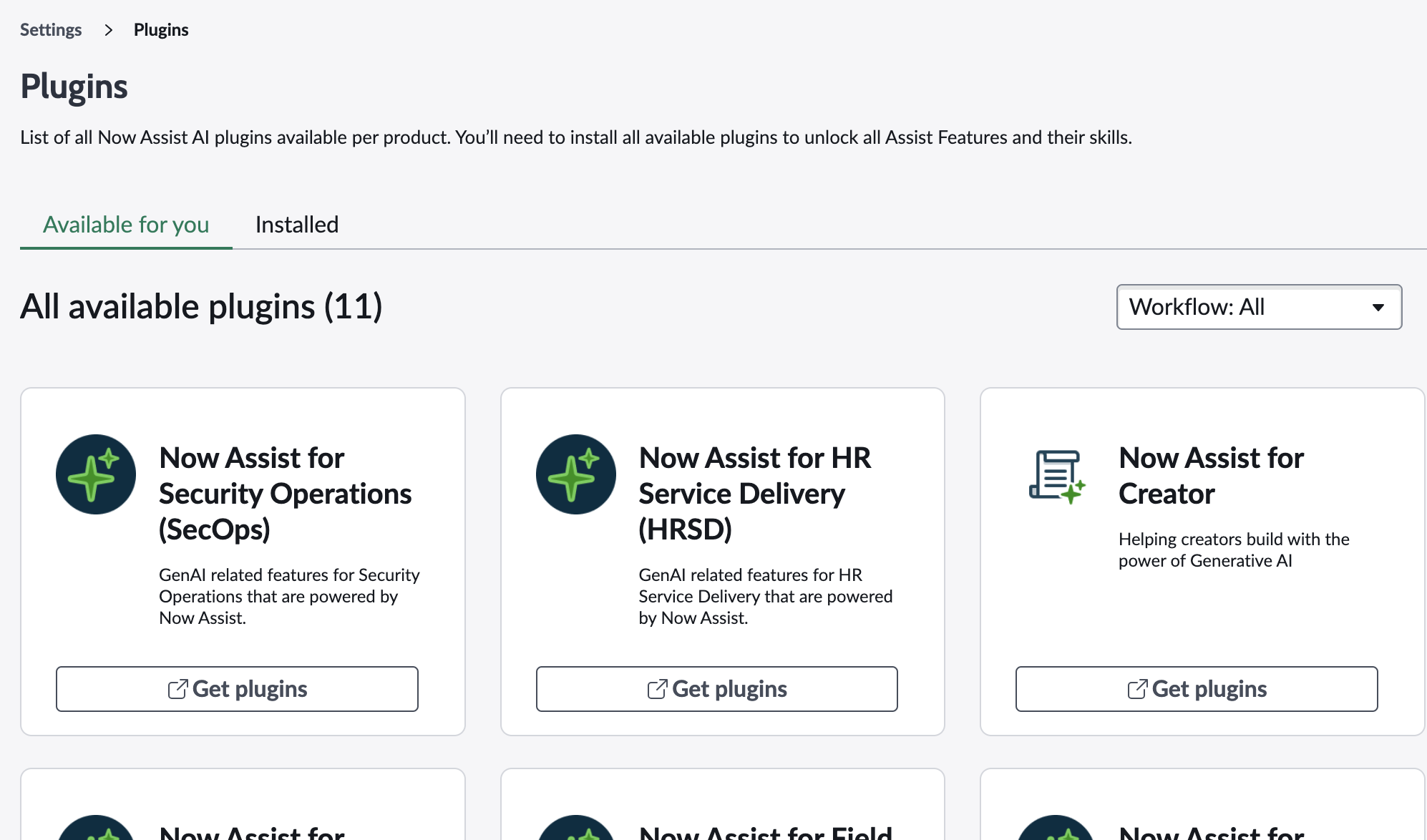Screen dimensions: 1427x840
Task: Get plugins for HR Service Delivery
Action: (717, 689)
